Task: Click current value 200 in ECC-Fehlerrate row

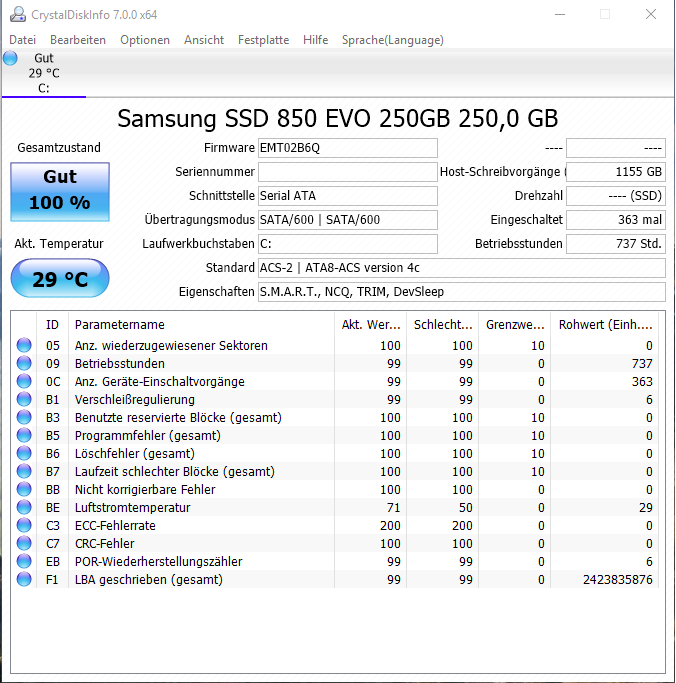Action: [390, 526]
